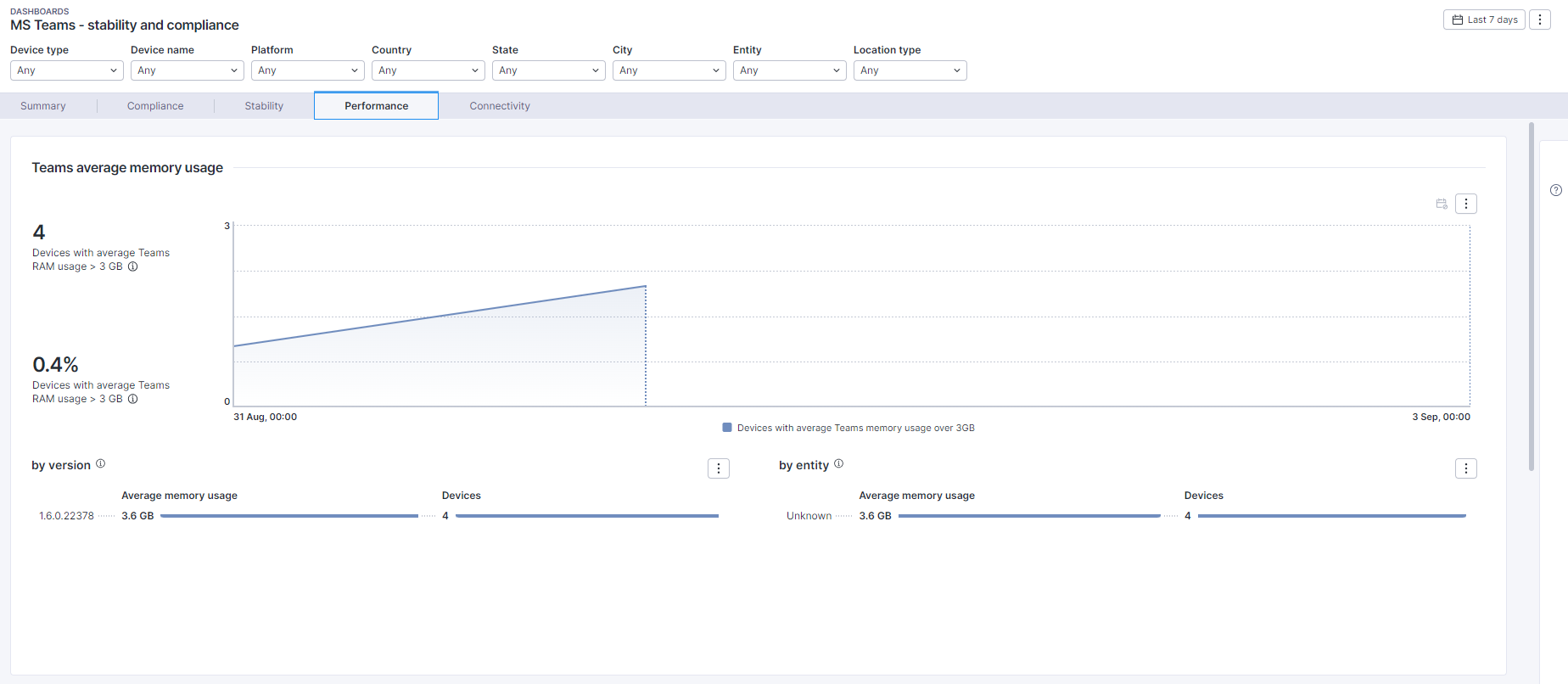Switch to the Summary tab
Viewport: 1568px width, 684px height.
[x=43, y=106]
